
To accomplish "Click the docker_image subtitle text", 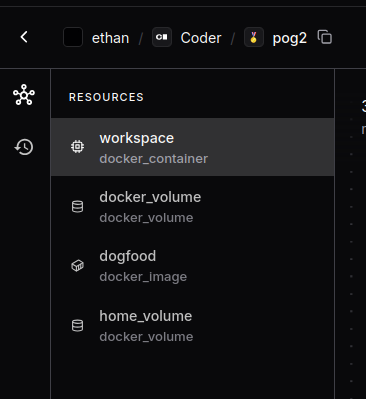I will coord(143,277).
